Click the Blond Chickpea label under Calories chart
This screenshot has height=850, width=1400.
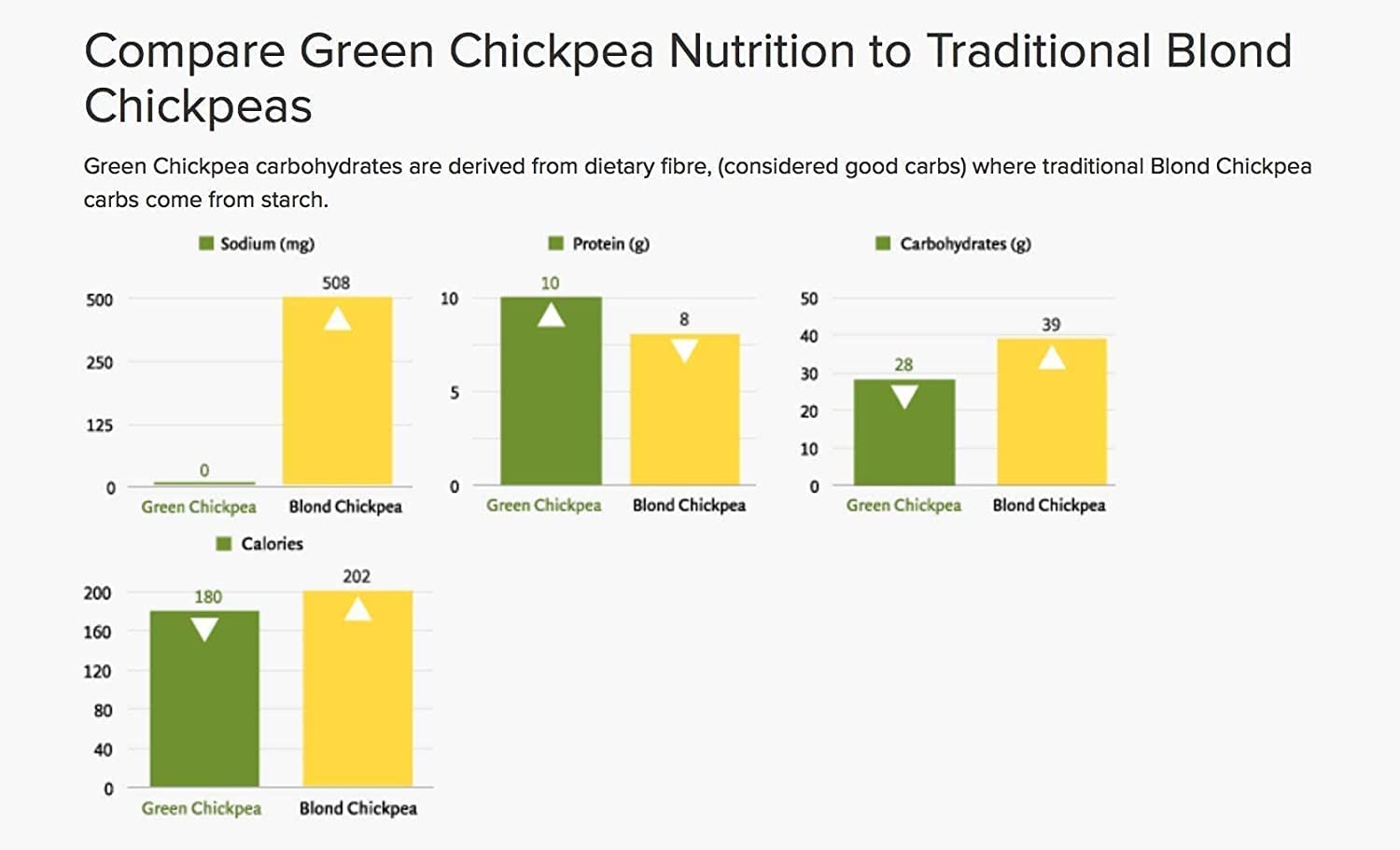tap(357, 808)
